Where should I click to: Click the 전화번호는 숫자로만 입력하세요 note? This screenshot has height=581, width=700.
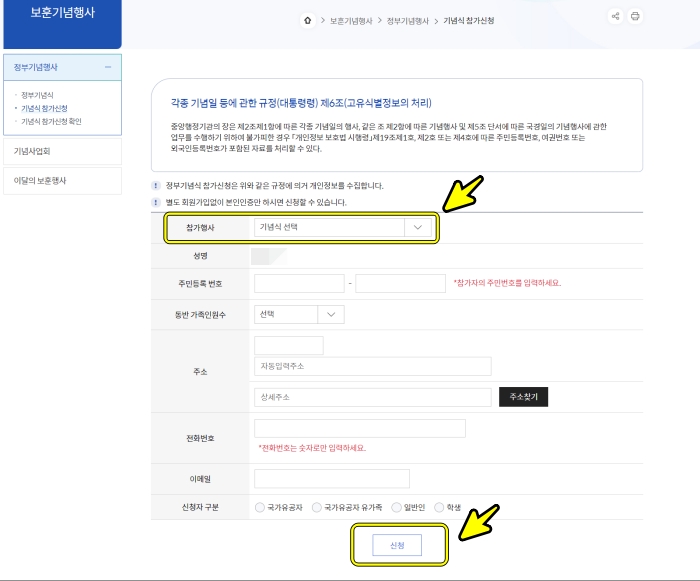[312, 448]
